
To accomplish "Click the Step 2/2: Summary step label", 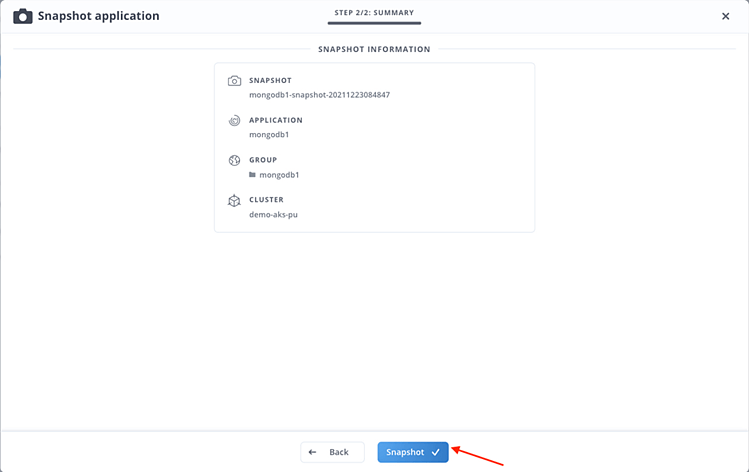I will click(374, 13).
